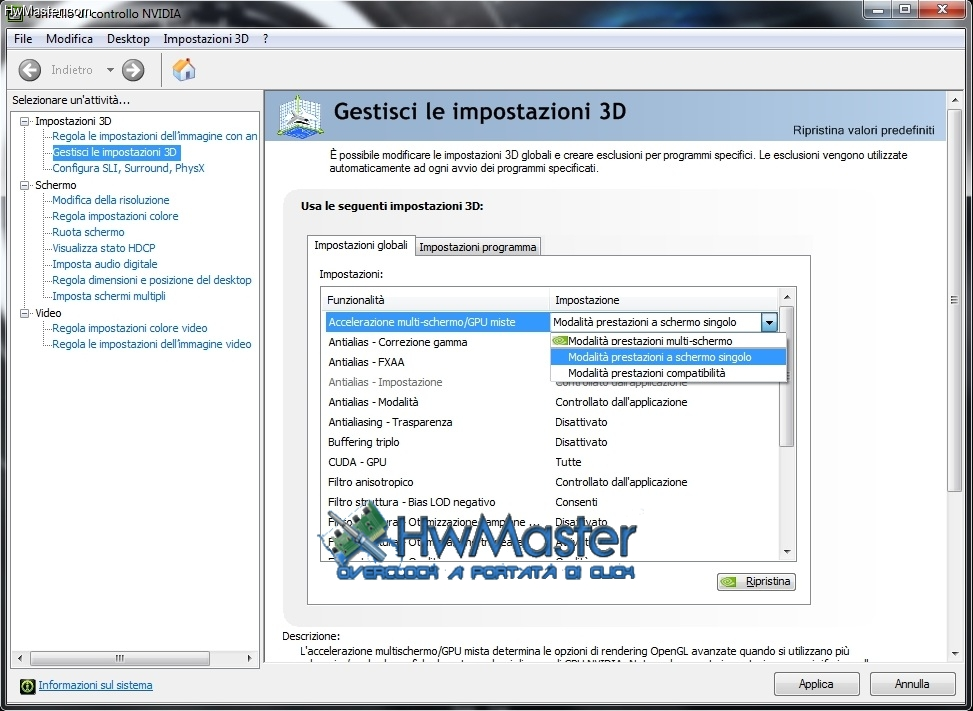Click the Gestisci le impostazioni 3D header icon
This screenshot has height=711, width=973.
300,115
